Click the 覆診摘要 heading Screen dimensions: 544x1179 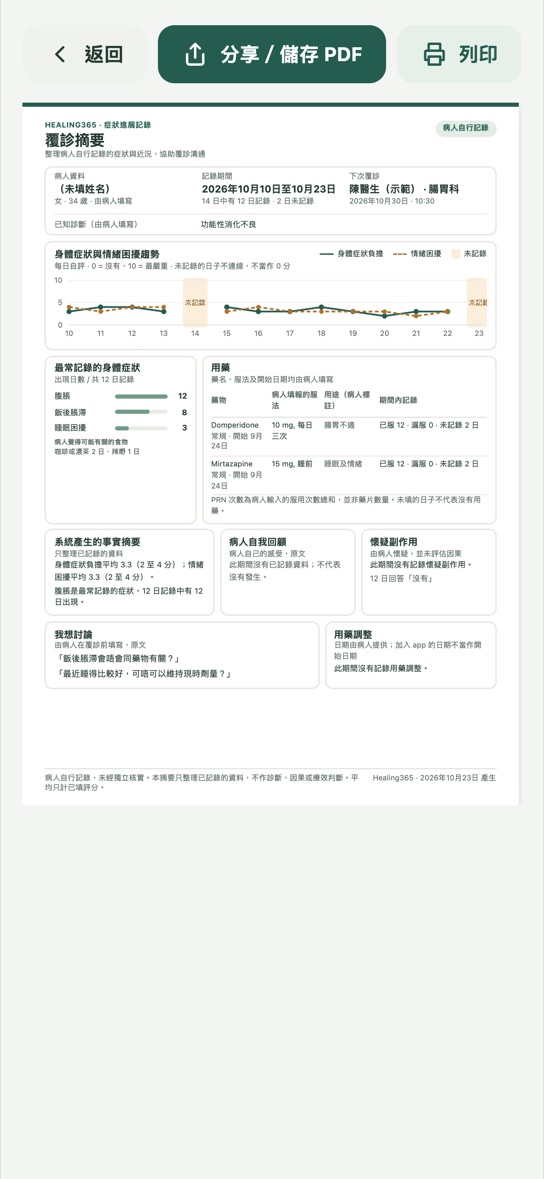[74, 140]
